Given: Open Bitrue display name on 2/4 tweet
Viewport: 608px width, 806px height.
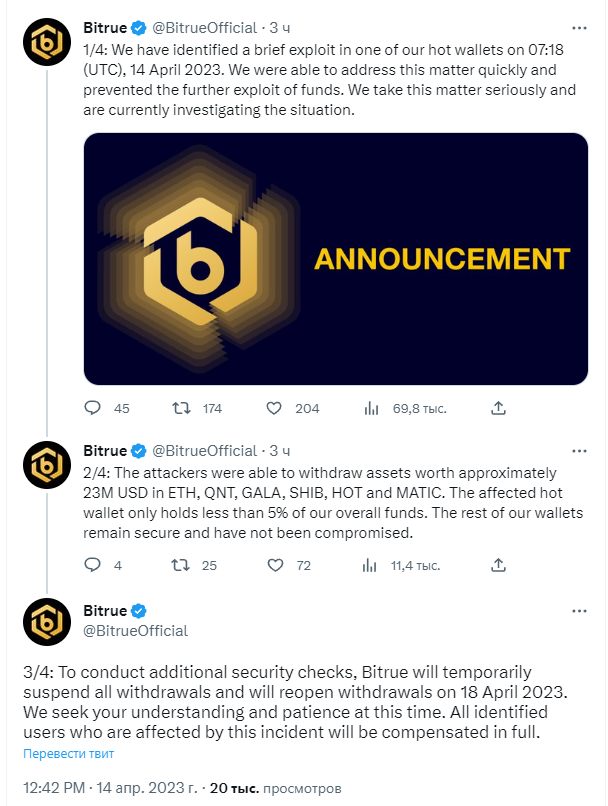Looking at the screenshot, I should pos(105,451).
